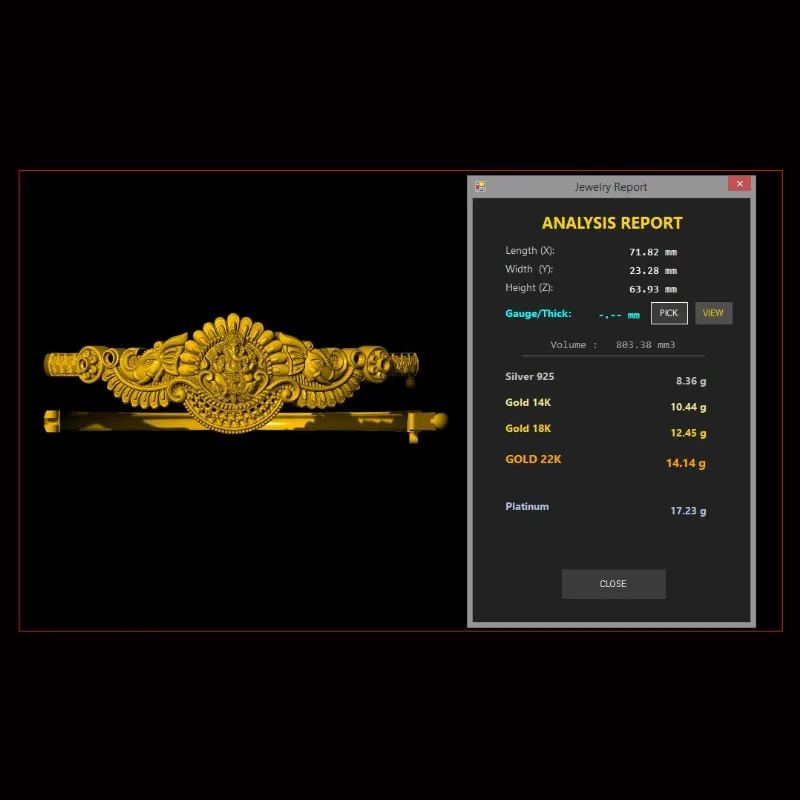The height and width of the screenshot is (800, 800).
Task: Click the Width value 23.28 mm
Action: (x=653, y=270)
